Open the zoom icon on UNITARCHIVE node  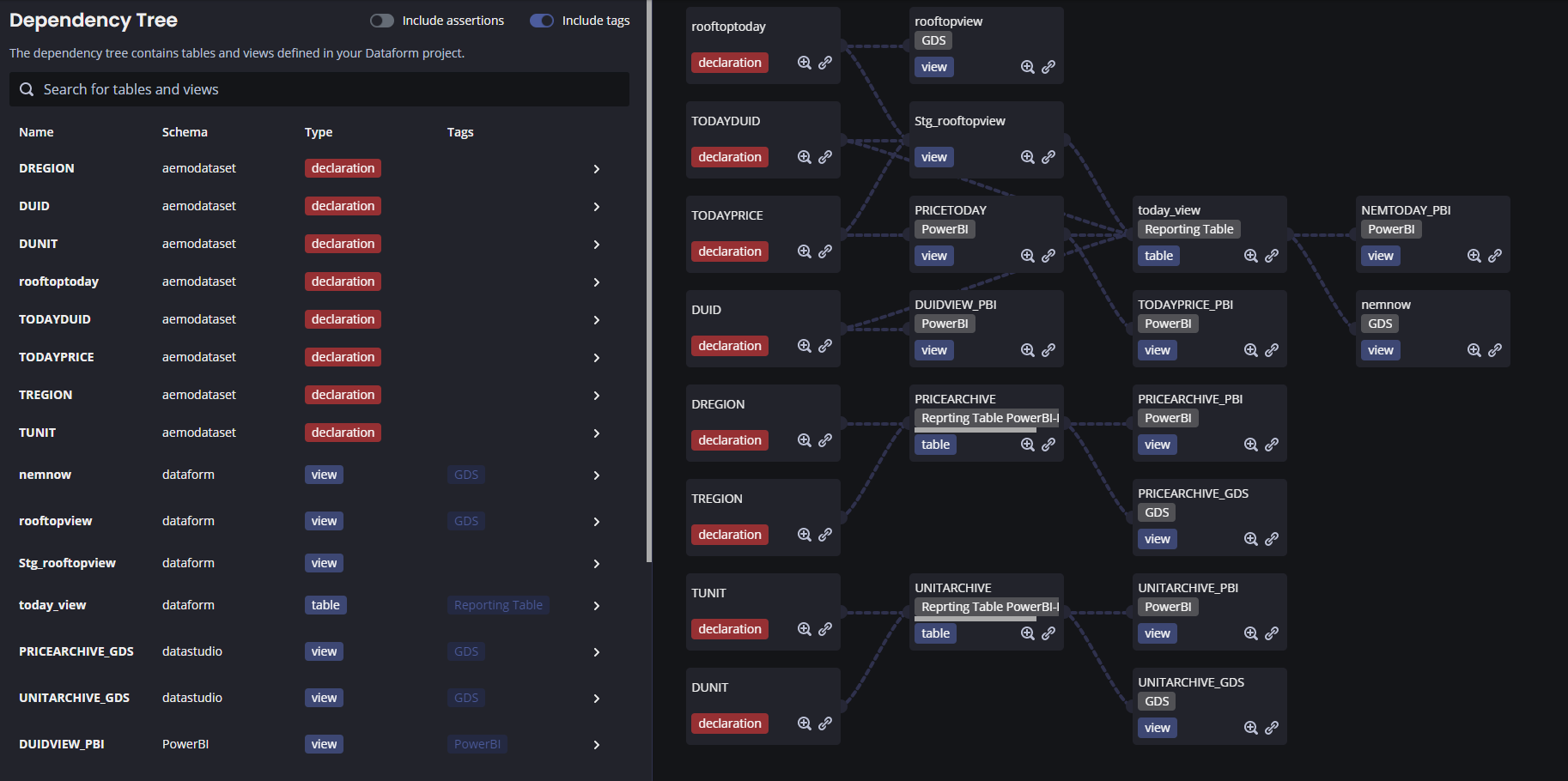pyautogui.click(x=1027, y=633)
